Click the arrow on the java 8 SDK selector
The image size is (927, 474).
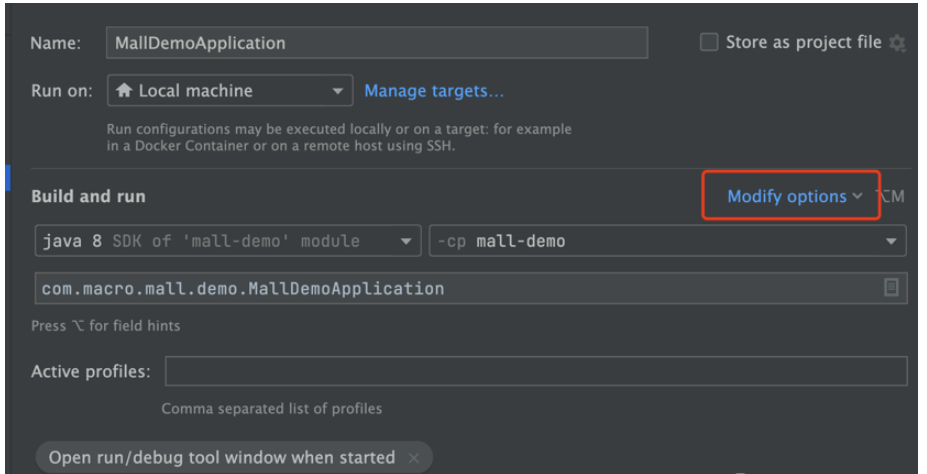pyautogui.click(x=405, y=241)
